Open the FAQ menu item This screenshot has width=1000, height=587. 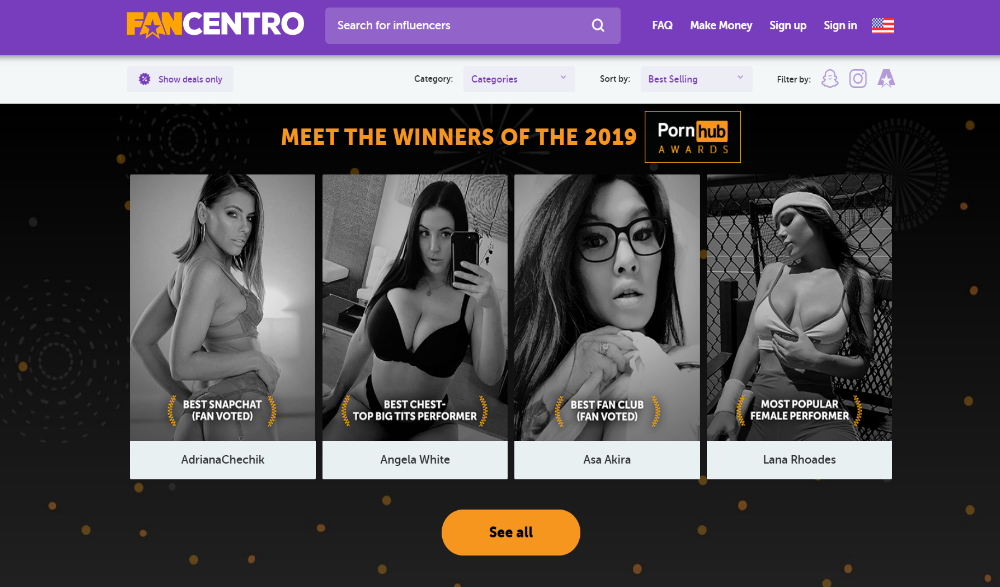pos(662,26)
